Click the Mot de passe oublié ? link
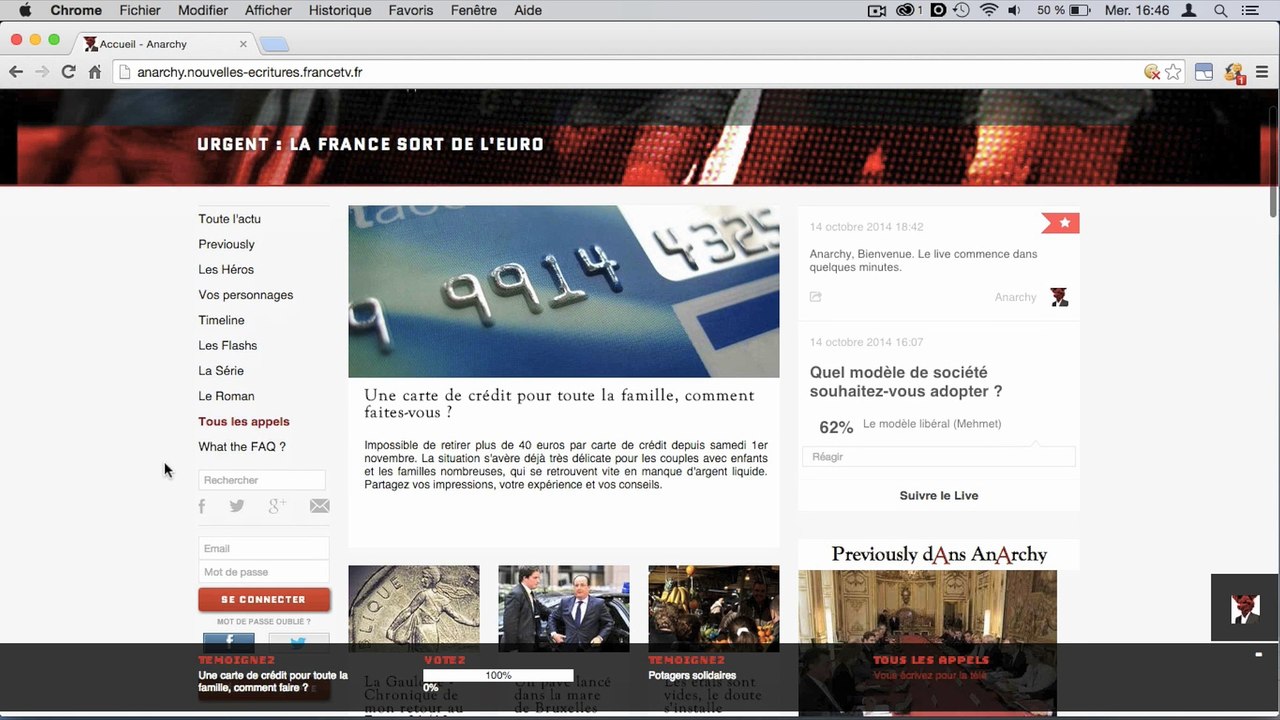1280x720 pixels. pyautogui.click(x=264, y=622)
